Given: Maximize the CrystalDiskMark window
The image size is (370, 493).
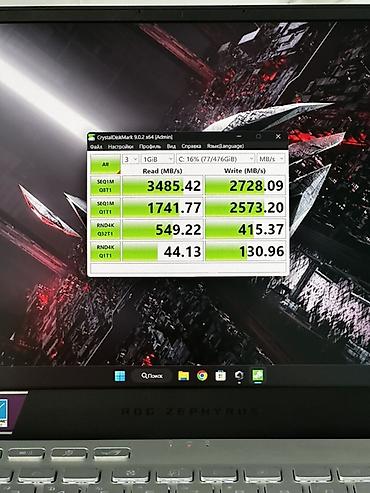Looking at the screenshot, I should [259, 136].
